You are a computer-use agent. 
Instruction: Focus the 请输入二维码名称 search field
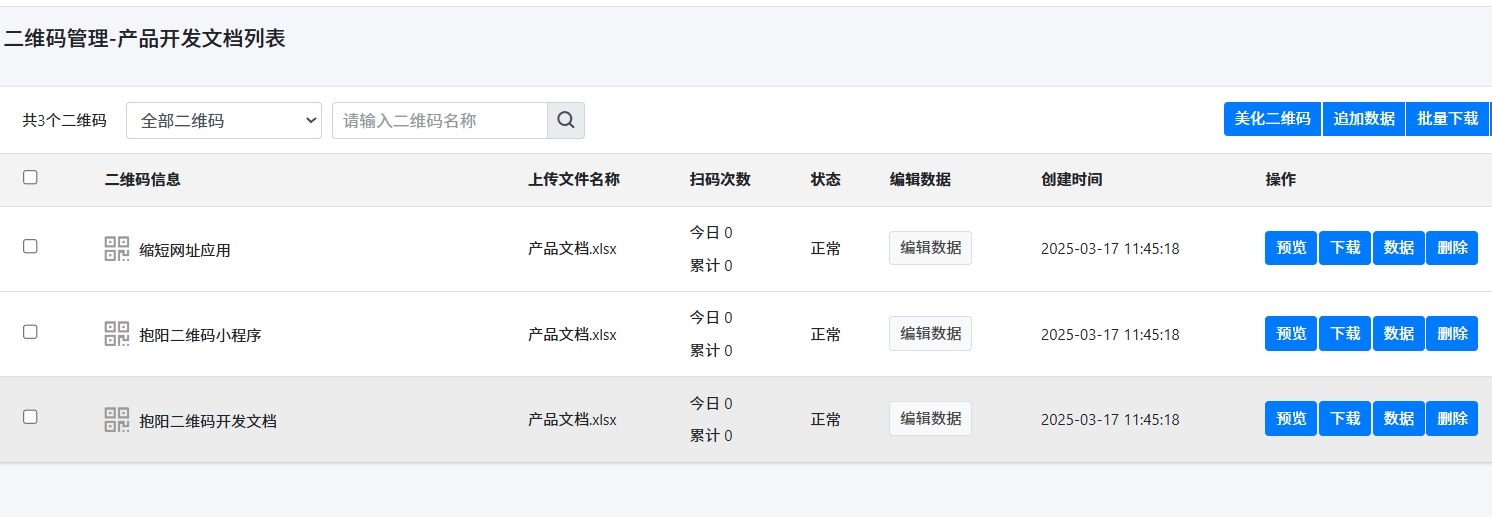click(x=440, y=120)
